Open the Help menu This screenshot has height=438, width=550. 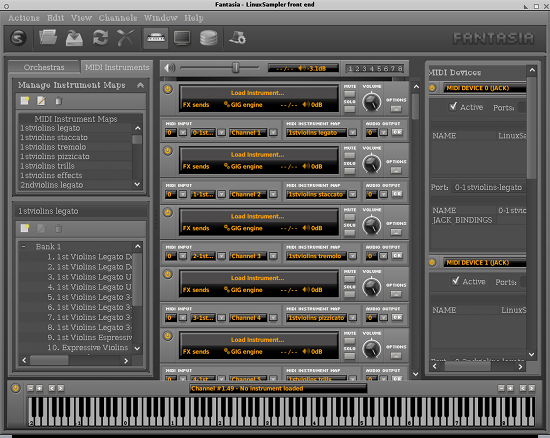[x=194, y=18]
